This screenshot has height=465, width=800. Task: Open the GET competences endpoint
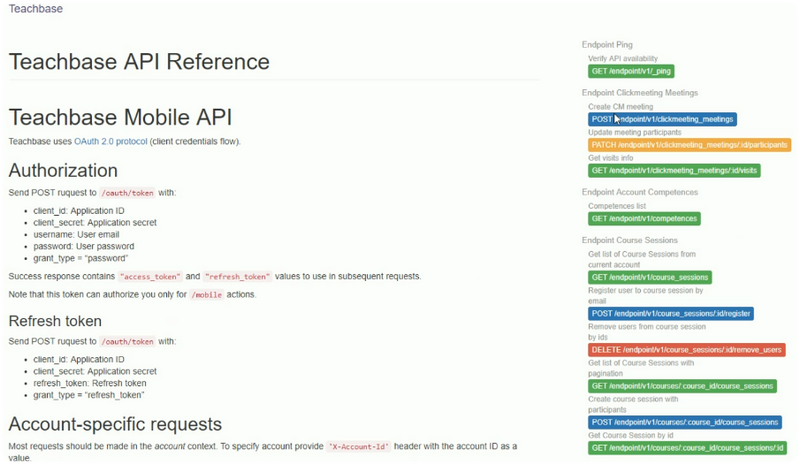pos(644,218)
